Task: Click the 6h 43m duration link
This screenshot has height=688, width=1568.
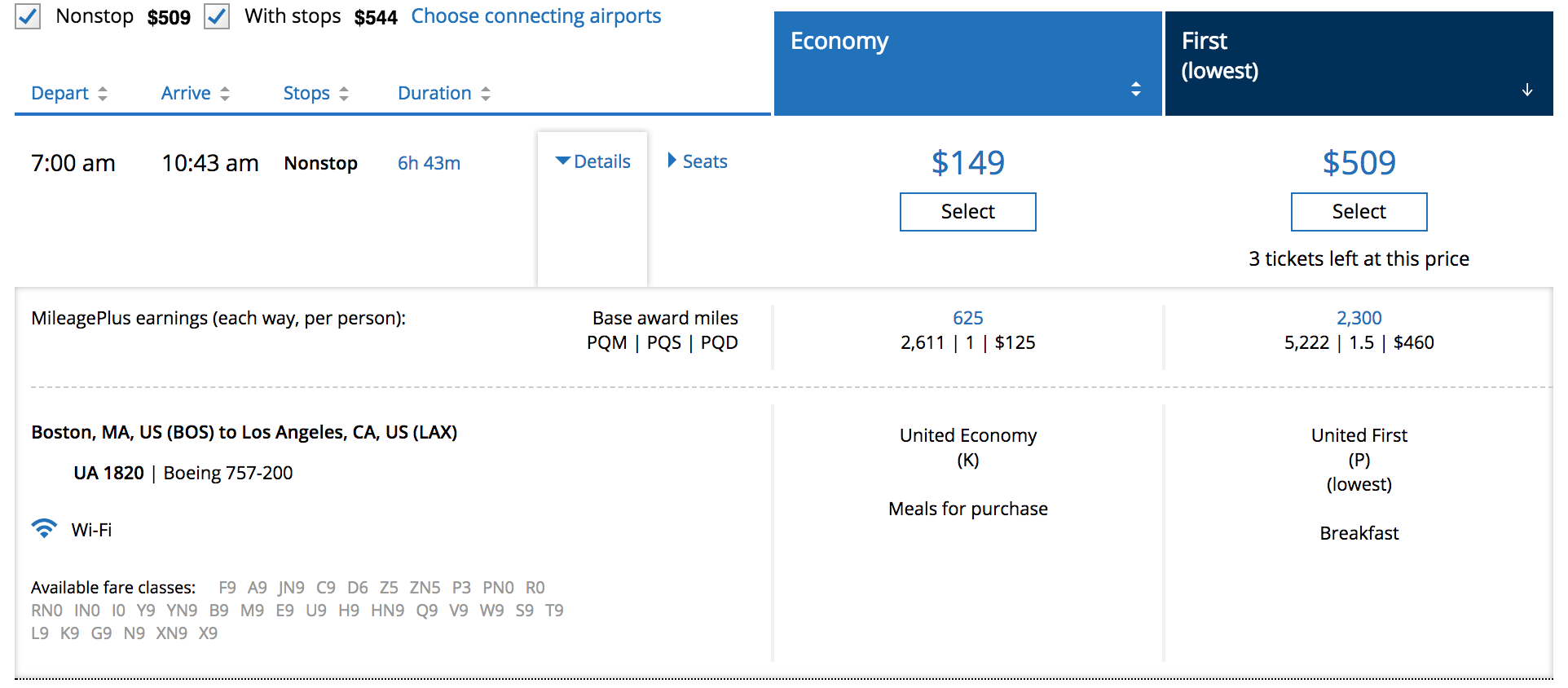Action: (429, 163)
